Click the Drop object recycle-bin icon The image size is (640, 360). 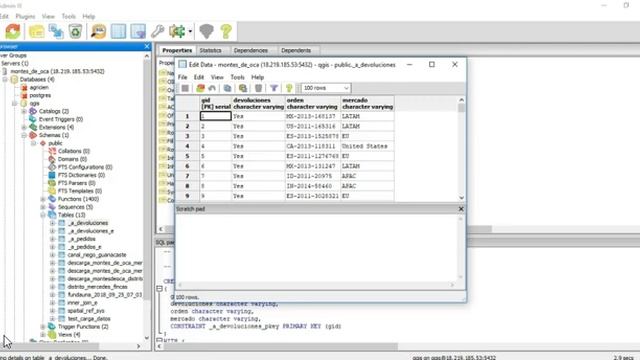click(76, 31)
